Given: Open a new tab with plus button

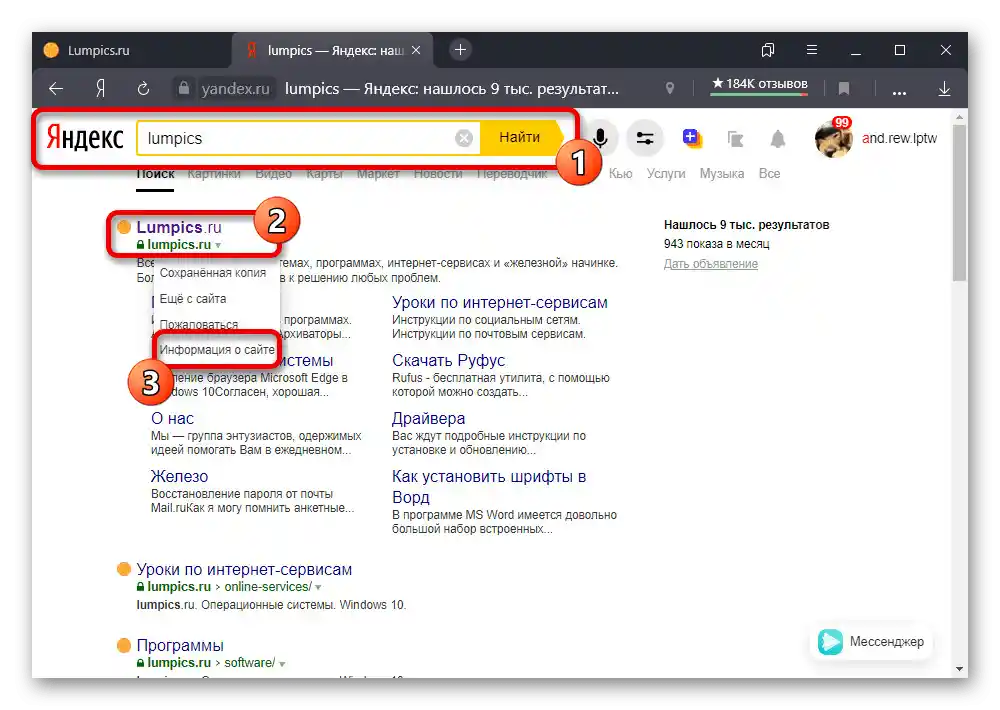Looking at the screenshot, I should [460, 50].
